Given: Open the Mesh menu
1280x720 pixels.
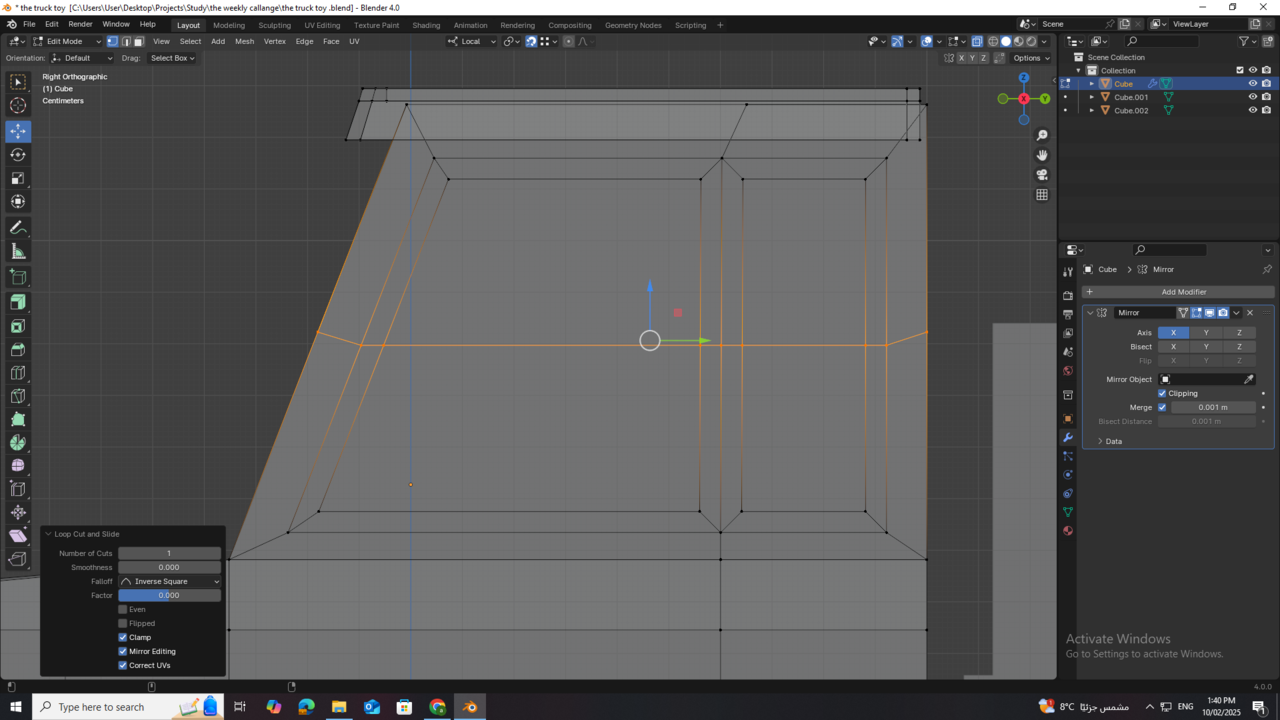Looking at the screenshot, I should (244, 41).
